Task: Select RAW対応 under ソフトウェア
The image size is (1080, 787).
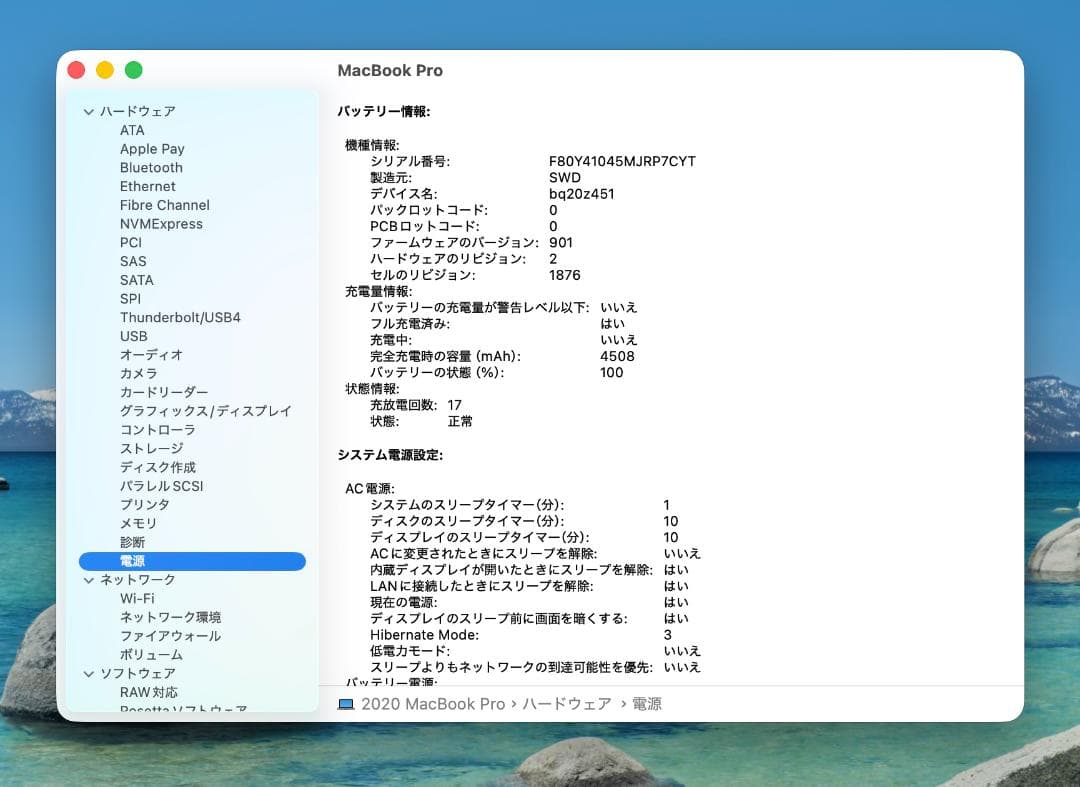Action: click(x=148, y=692)
